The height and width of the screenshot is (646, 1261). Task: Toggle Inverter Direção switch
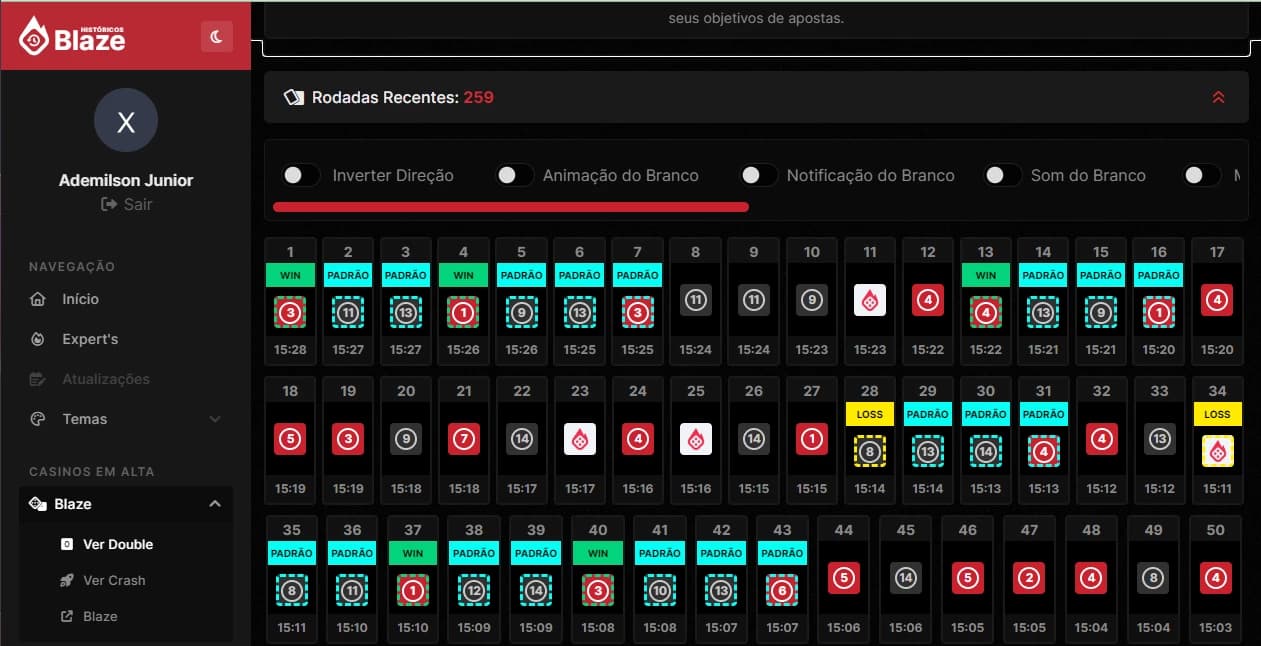300,175
